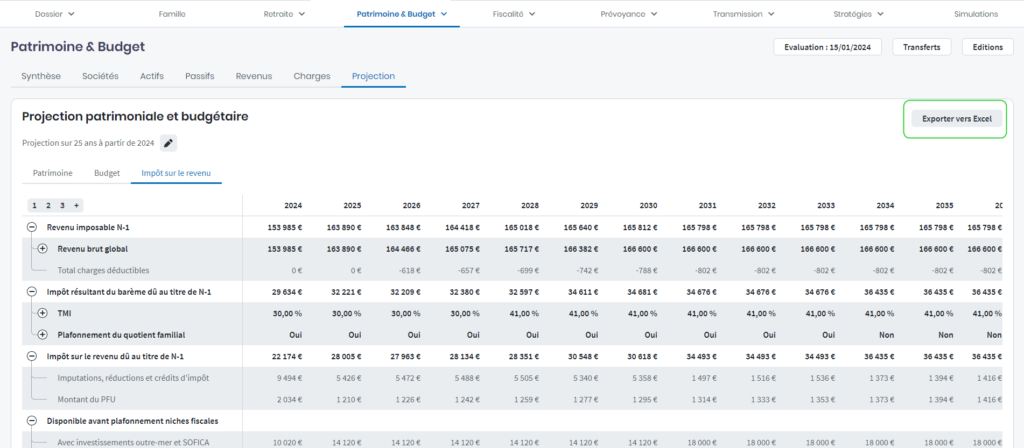Open the Dossier dropdown menu
Image resolution: width=1024 pixels, height=448 pixels.
55,14
